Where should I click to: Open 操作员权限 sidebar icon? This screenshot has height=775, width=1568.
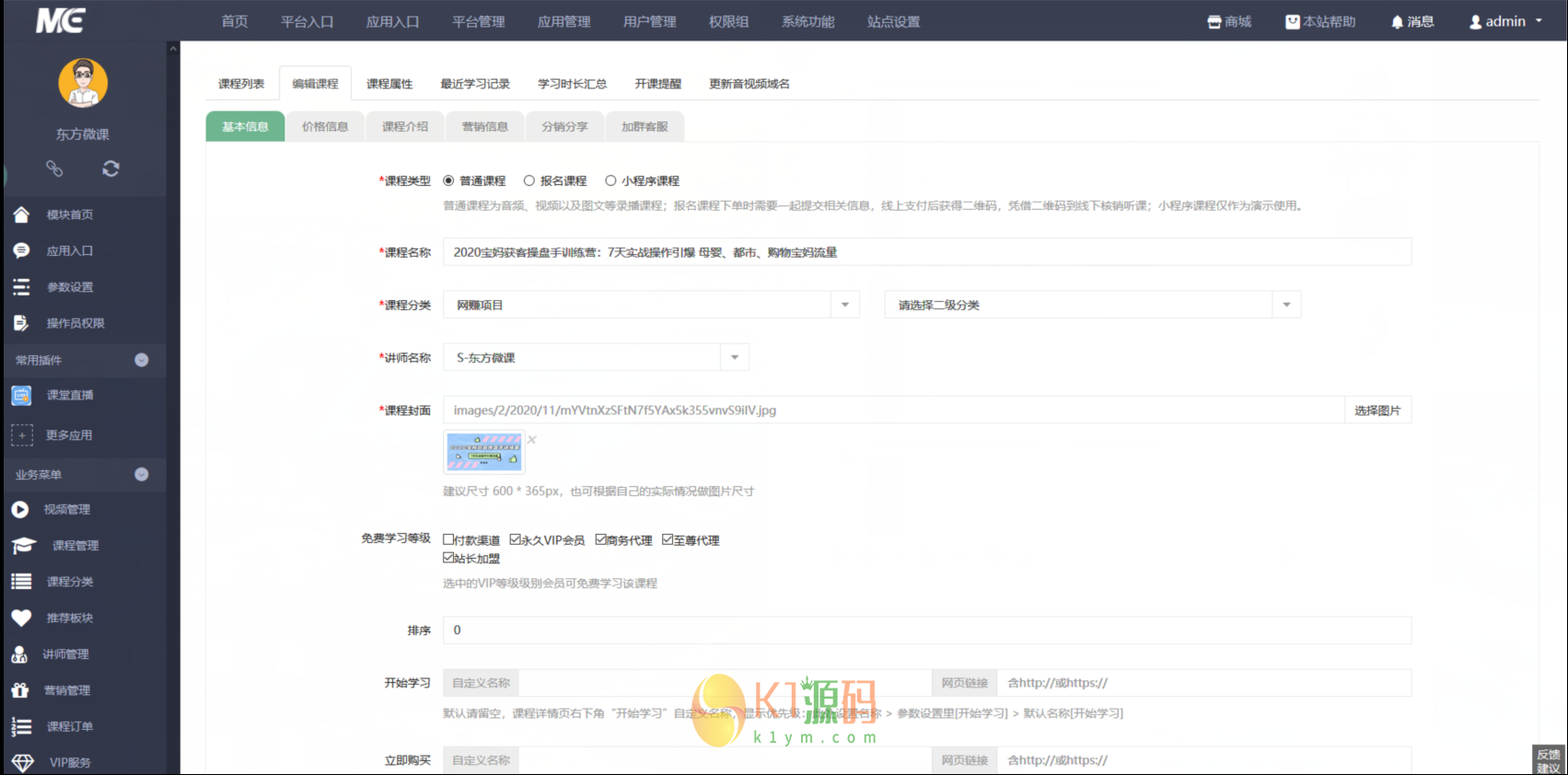(x=21, y=323)
